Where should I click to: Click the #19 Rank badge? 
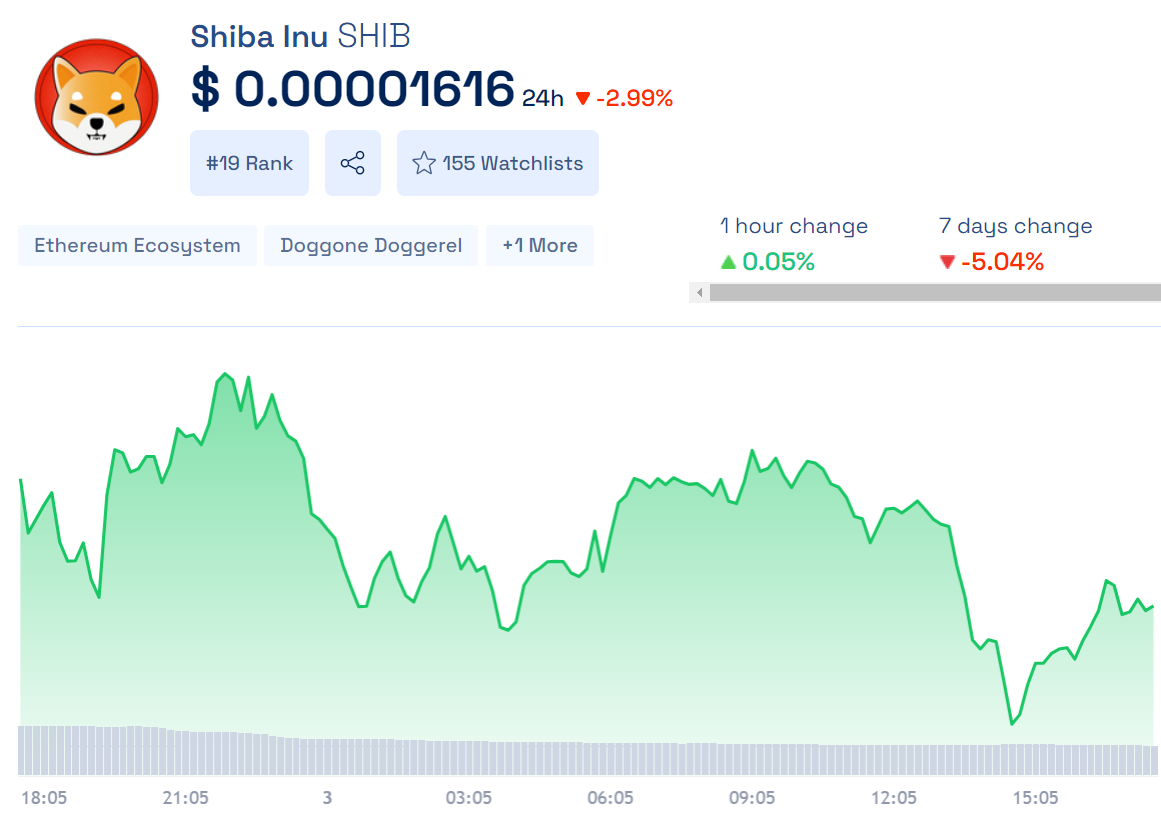tap(250, 163)
